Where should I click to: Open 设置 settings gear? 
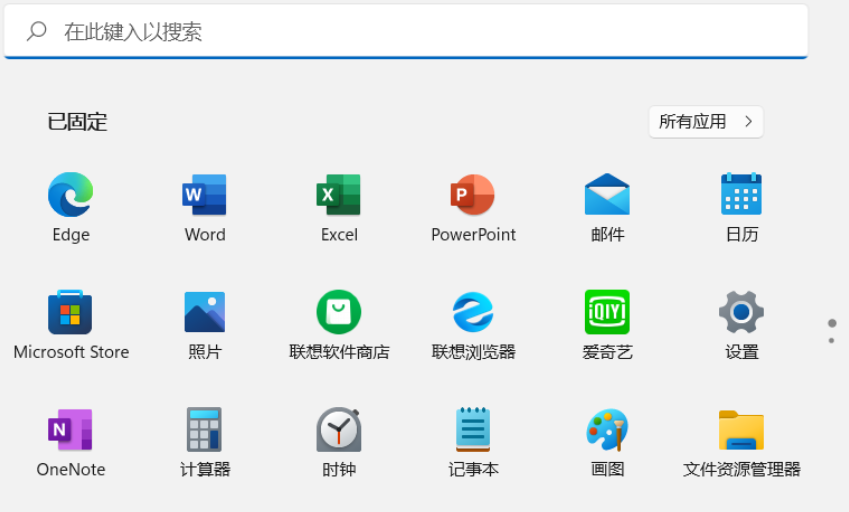pyautogui.click(x=741, y=313)
